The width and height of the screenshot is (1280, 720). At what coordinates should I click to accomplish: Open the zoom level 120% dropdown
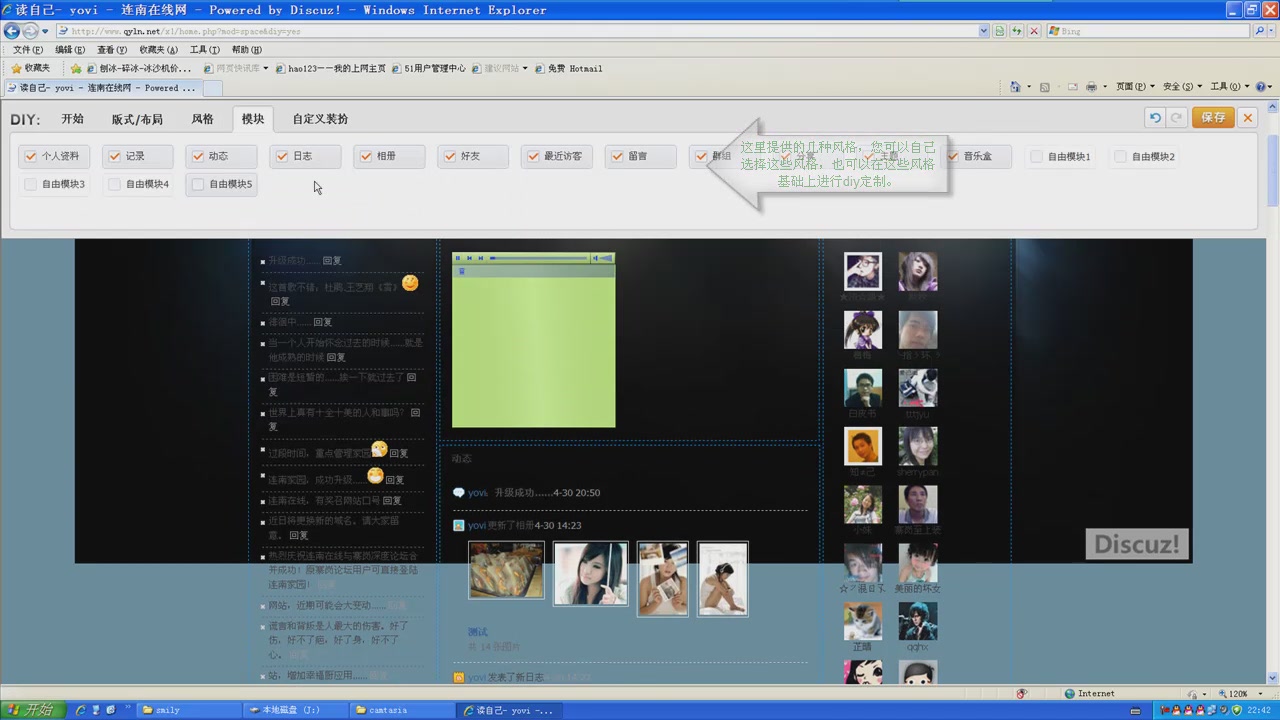(x=1241, y=694)
